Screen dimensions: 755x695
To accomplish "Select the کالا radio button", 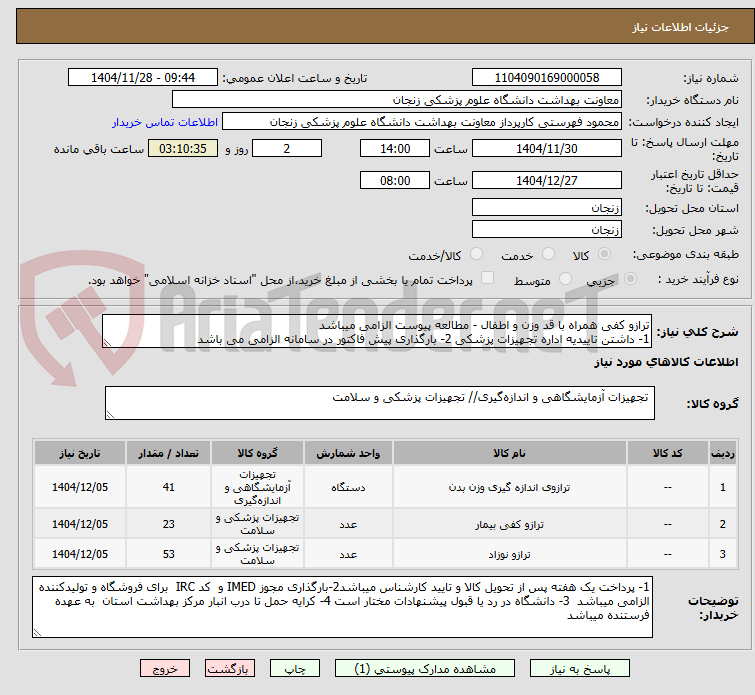I will [x=604, y=254].
